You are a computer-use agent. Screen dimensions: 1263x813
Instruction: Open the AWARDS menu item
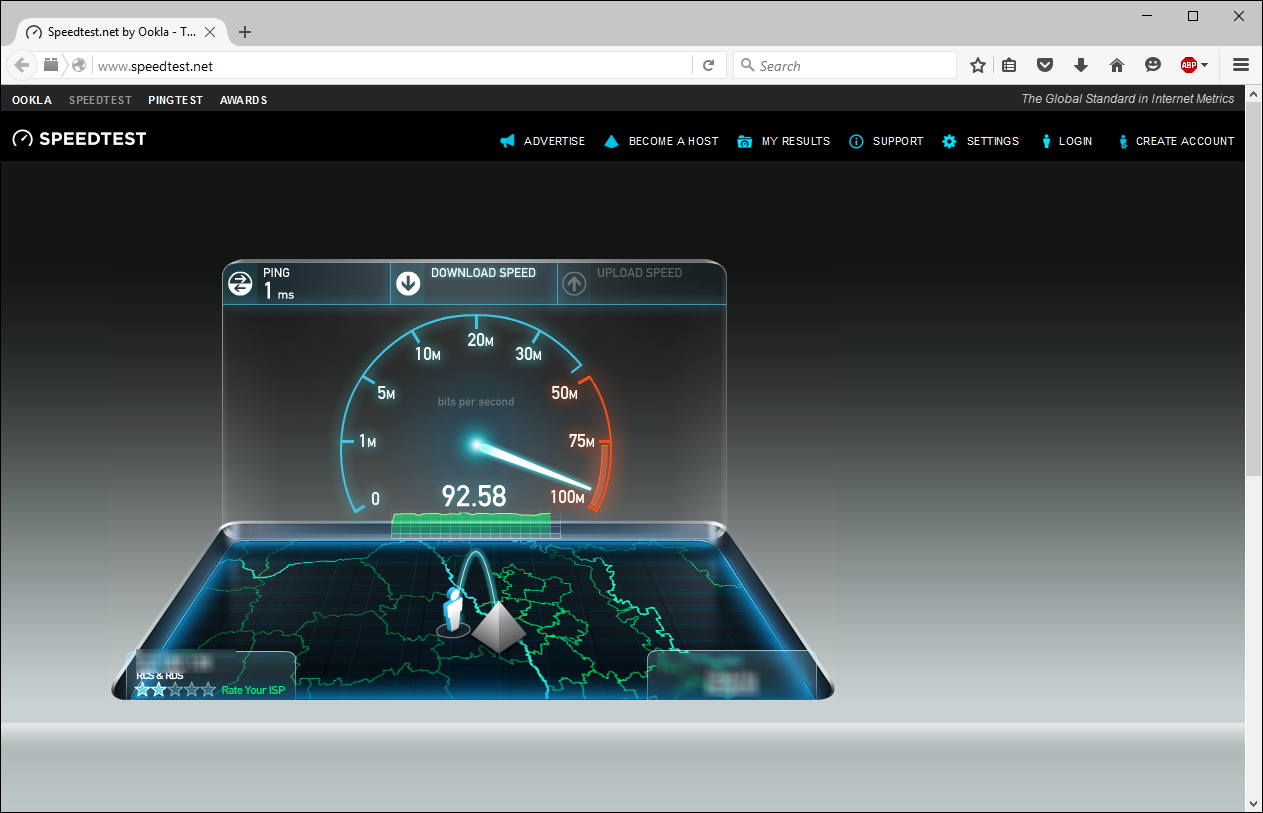(243, 100)
